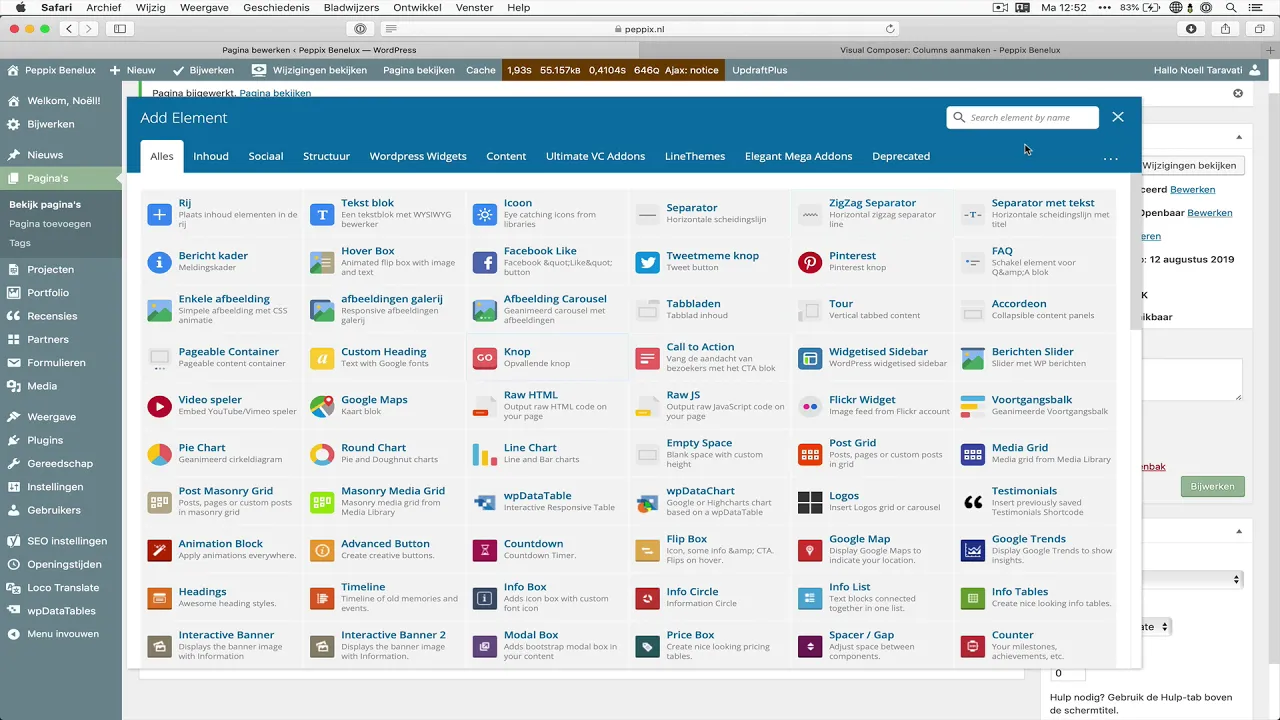Select the Animation Block element icon
This screenshot has width=1280, height=720.
159,550
